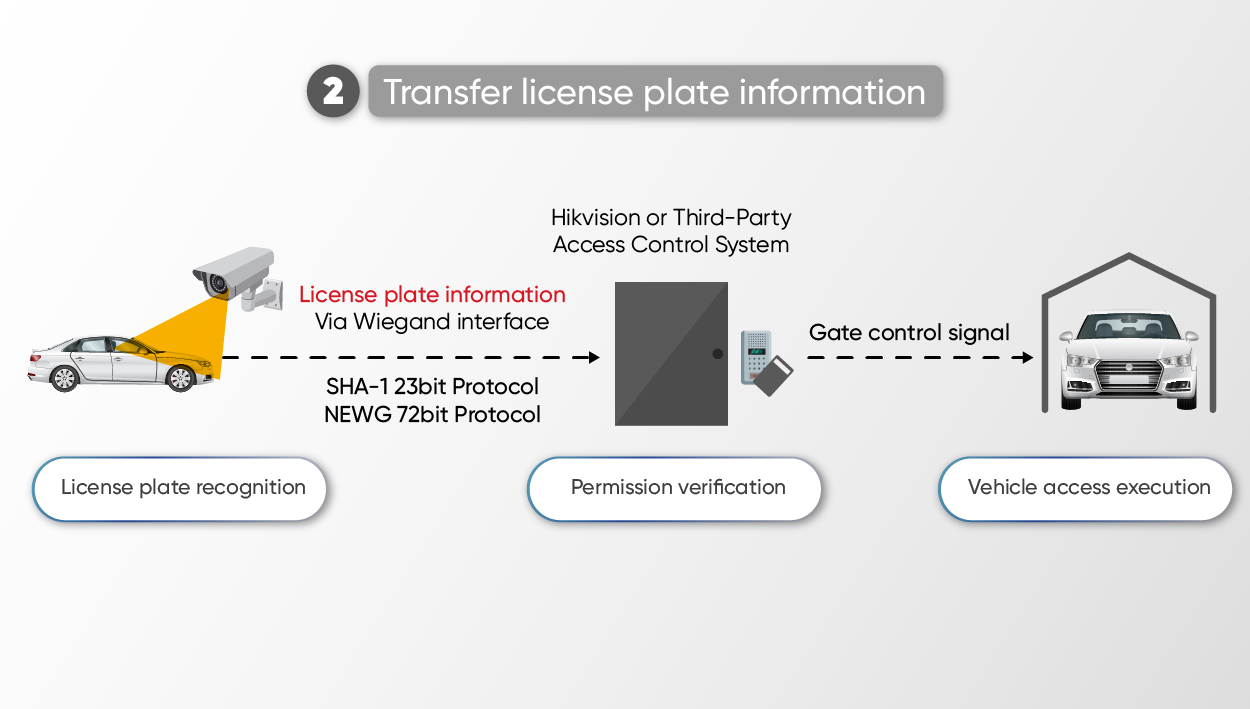This screenshot has height=709, width=1250.
Task: Click the License plate recognition pill button
Action: pyautogui.click(x=180, y=489)
